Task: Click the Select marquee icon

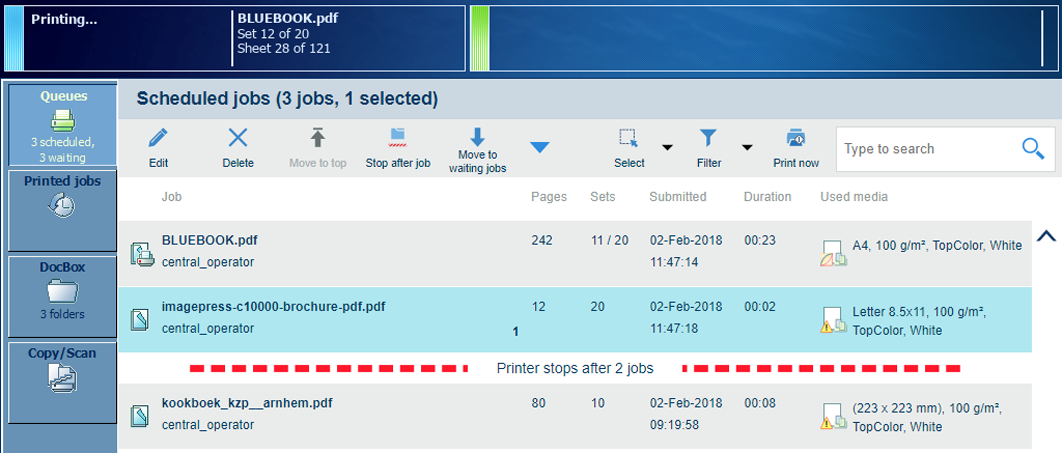Action: [628, 138]
